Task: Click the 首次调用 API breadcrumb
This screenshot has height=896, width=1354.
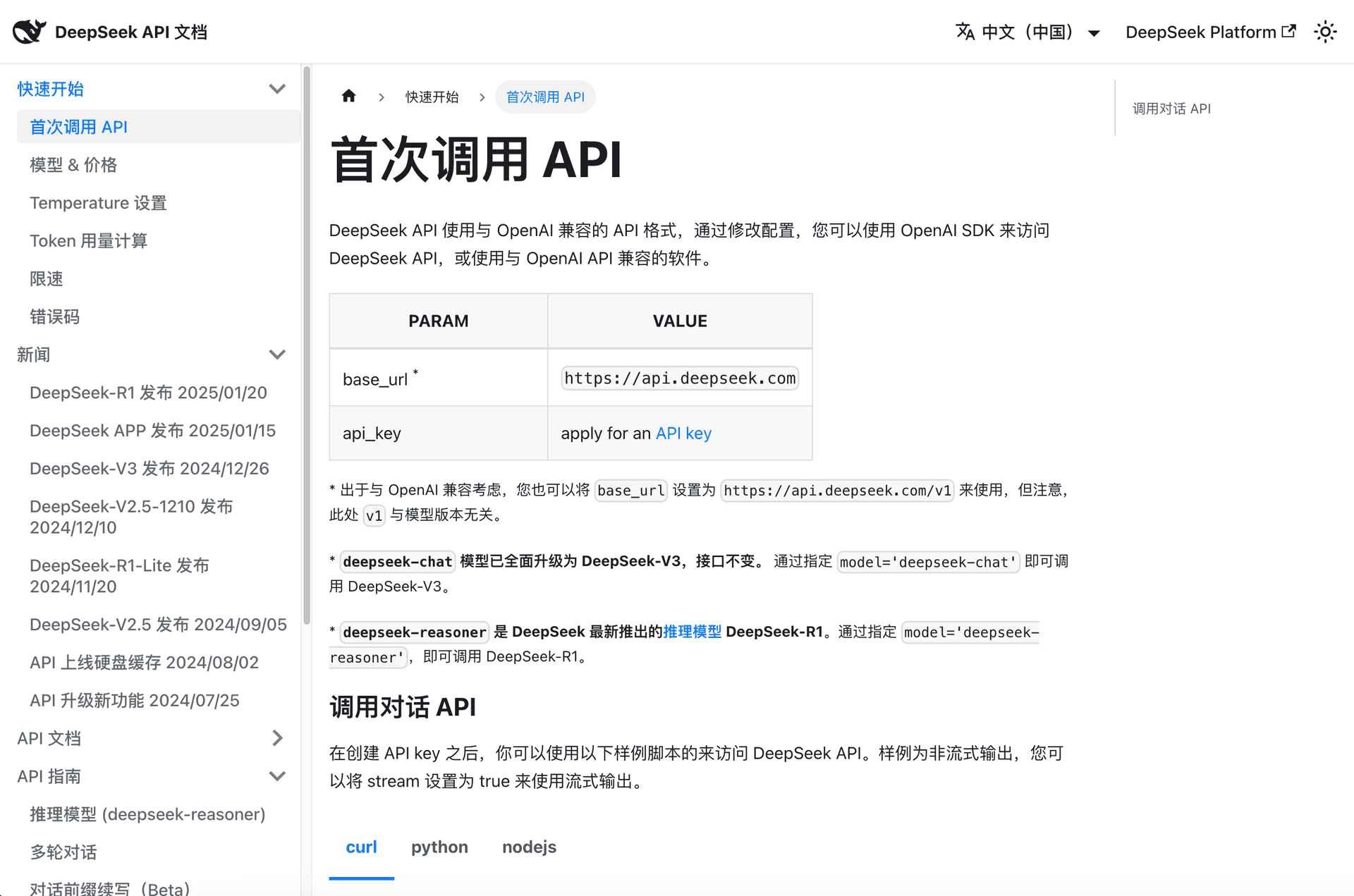Action: (x=545, y=97)
